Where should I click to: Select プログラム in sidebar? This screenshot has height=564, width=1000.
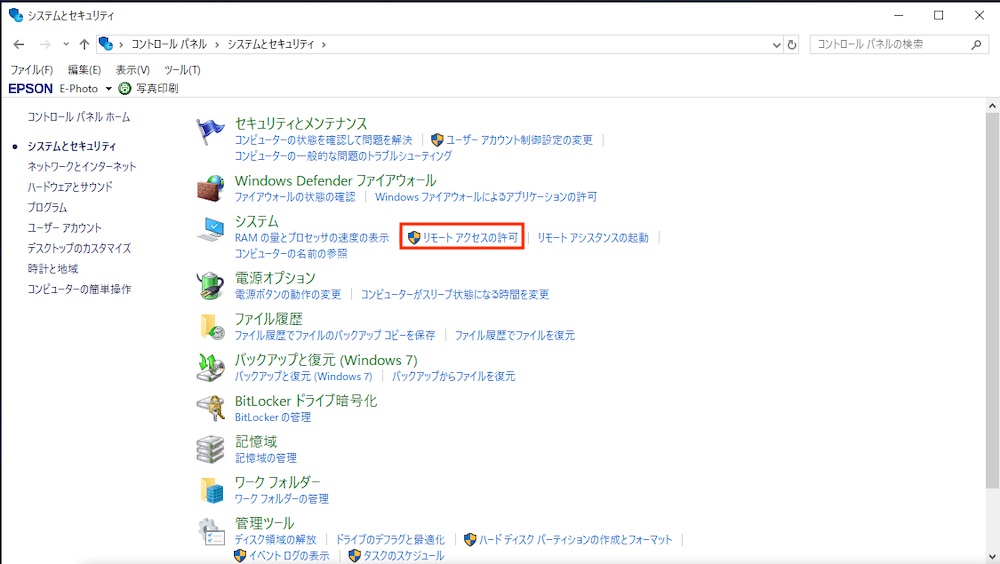pyautogui.click(x=47, y=207)
